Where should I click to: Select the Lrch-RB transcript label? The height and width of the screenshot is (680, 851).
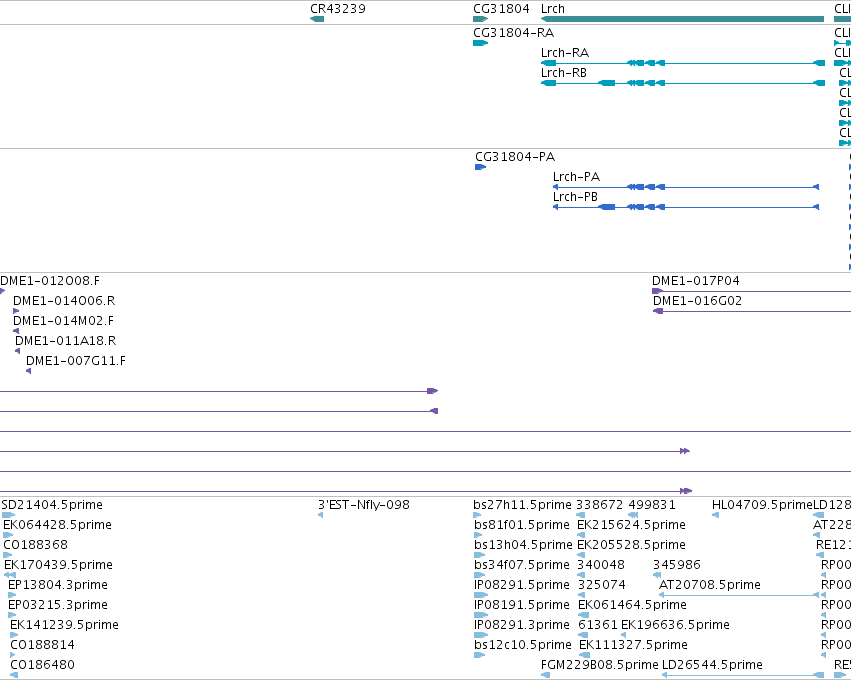[563, 73]
